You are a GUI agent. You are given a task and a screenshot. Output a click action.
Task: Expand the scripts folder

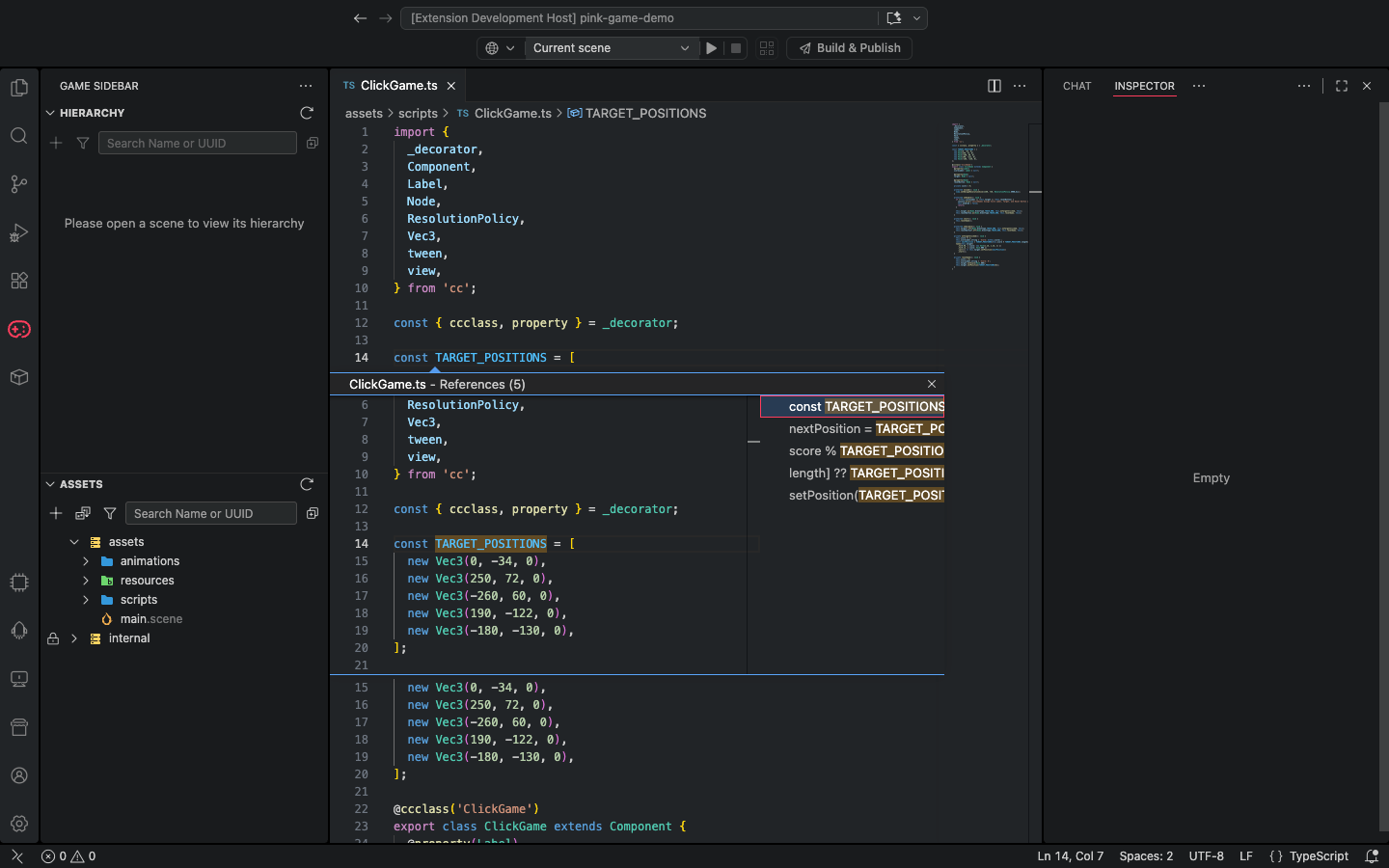(x=86, y=600)
